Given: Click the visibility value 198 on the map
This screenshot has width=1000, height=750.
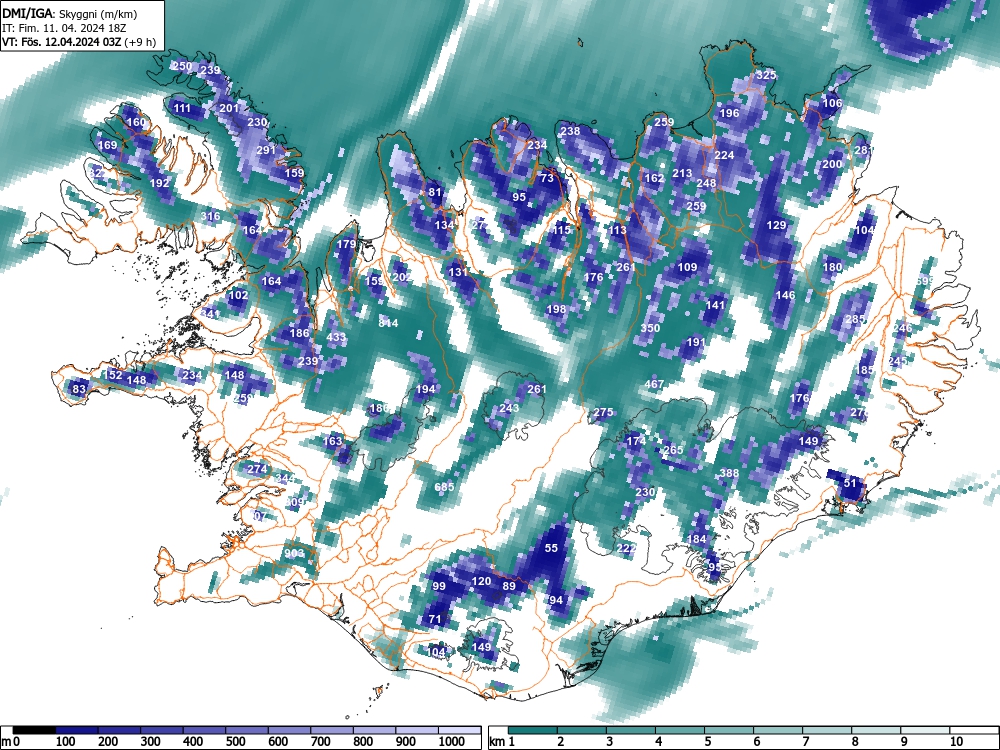Looking at the screenshot, I should (556, 309).
